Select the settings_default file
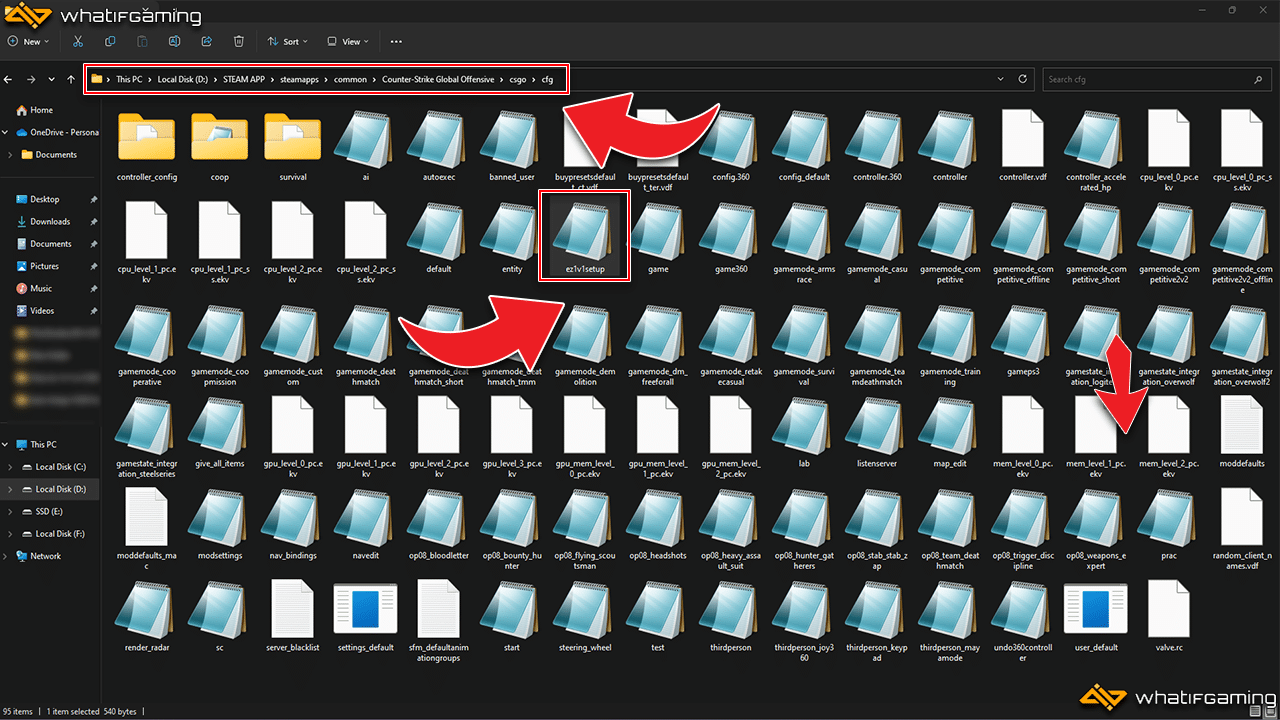The image size is (1280, 720). point(366,616)
